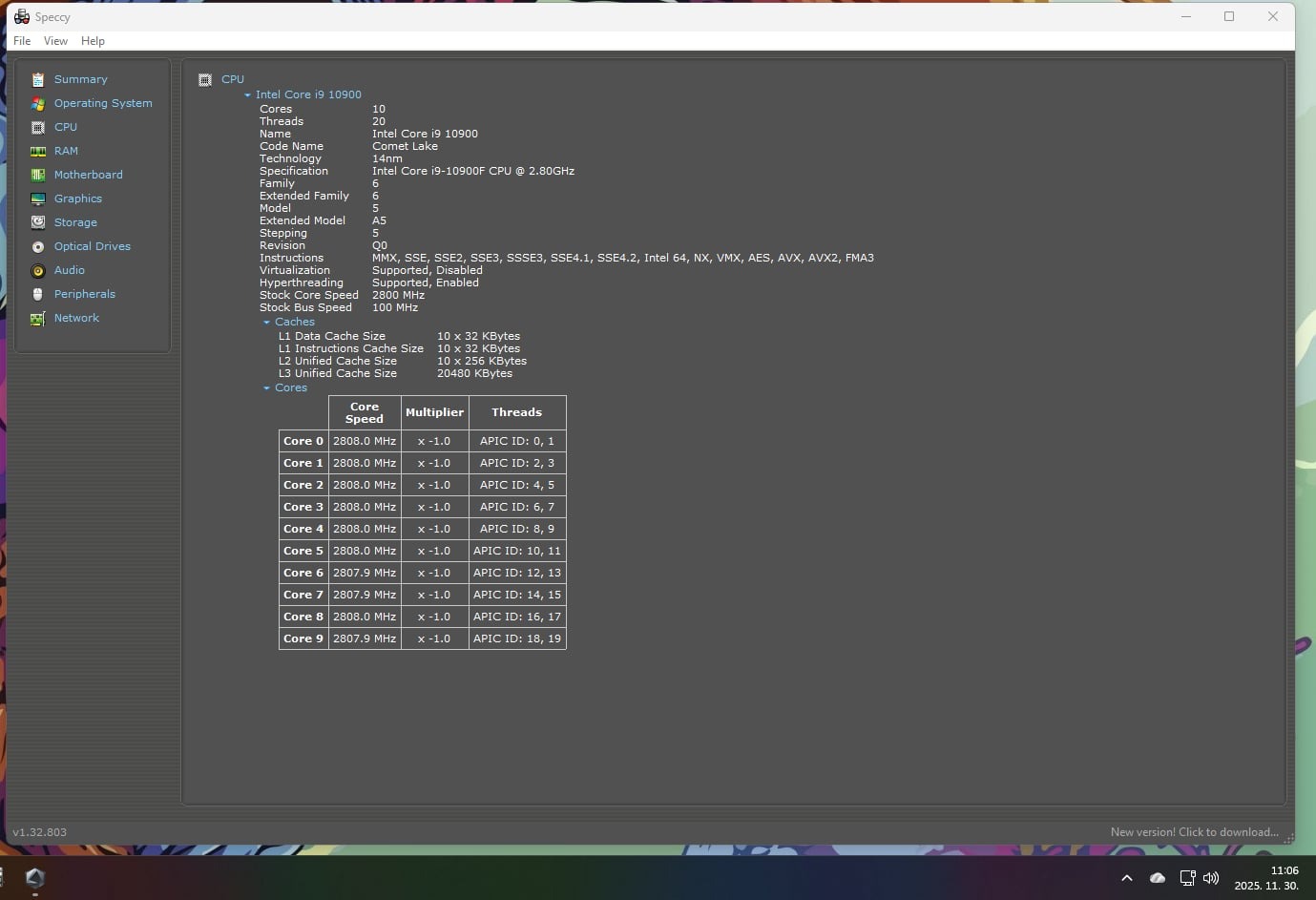The image size is (1316, 900).
Task: Click the CPU header icon in main panel
Action: click(x=205, y=79)
